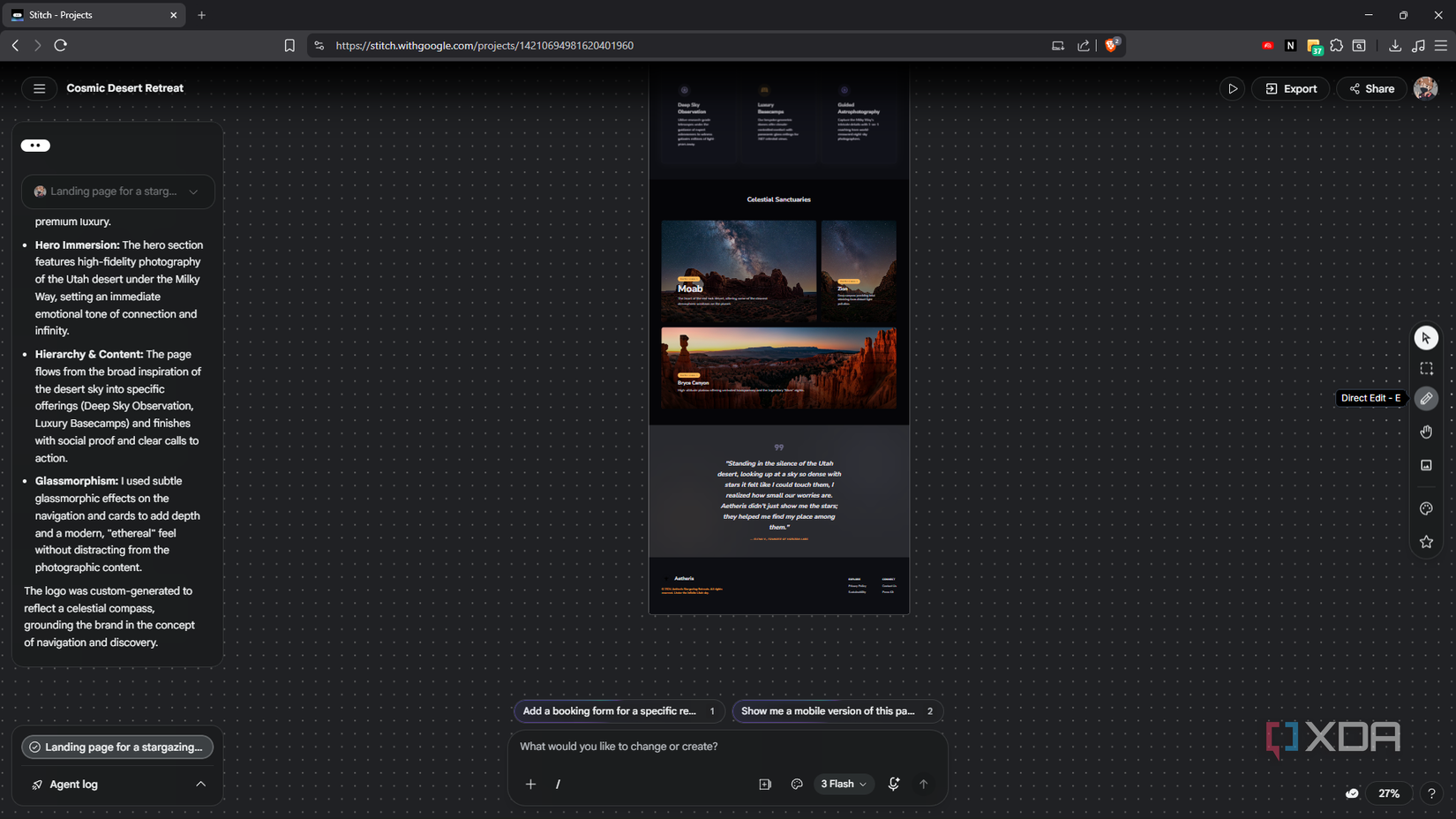Open the browser main menu icon
The height and width of the screenshot is (819, 1456).
click(x=1440, y=45)
